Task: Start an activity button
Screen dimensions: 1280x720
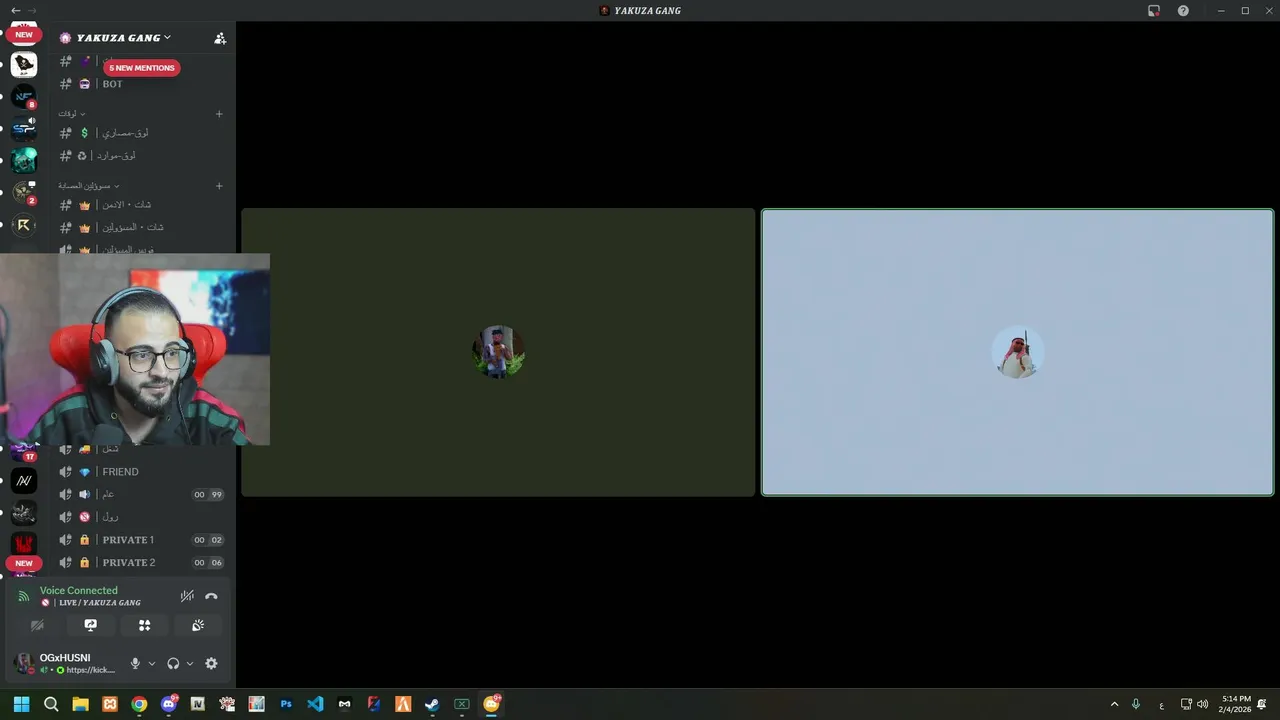Action: pyautogui.click(x=144, y=625)
